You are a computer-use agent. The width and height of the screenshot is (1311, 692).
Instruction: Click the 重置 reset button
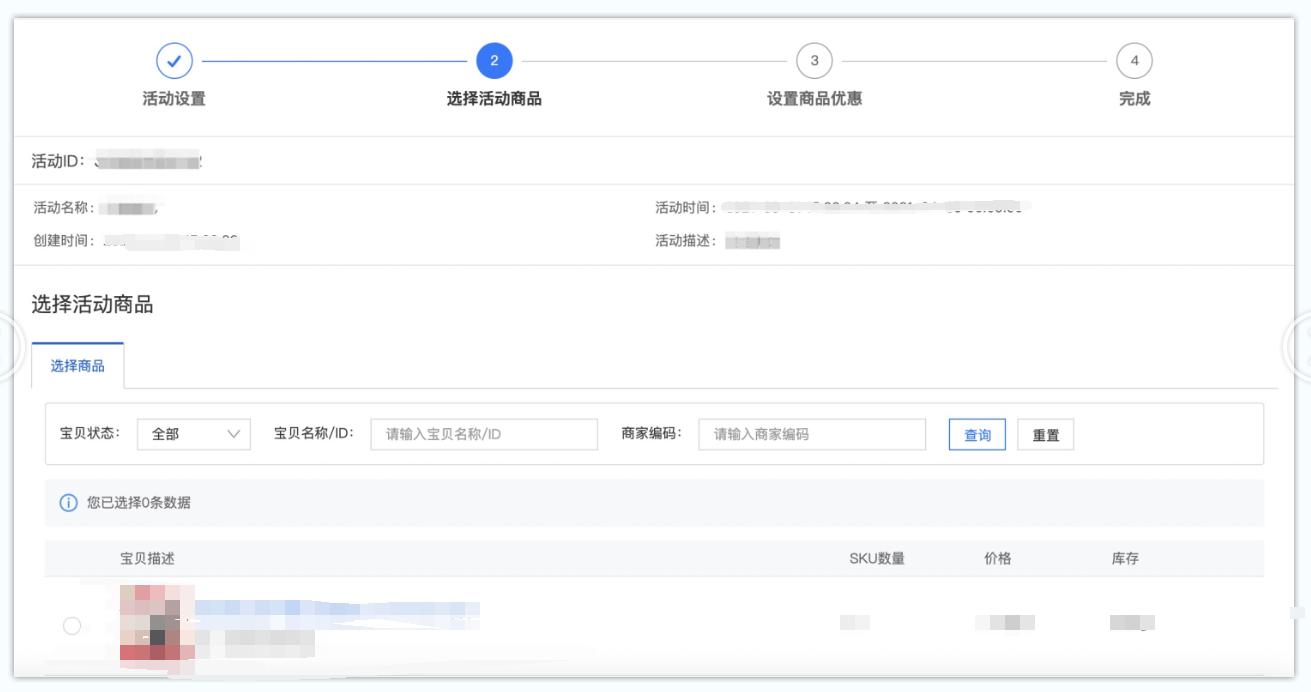[x=1046, y=434]
